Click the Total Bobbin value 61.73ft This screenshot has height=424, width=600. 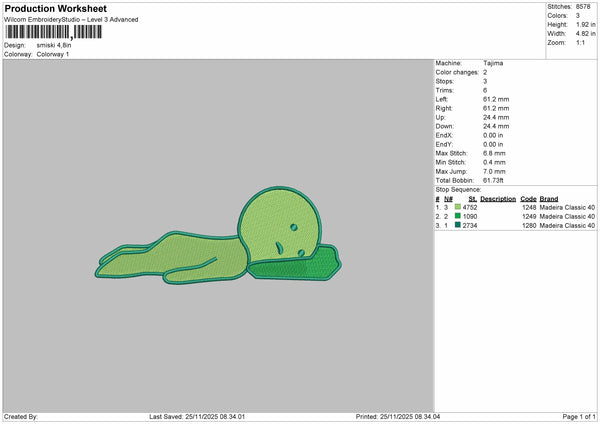(496, 180)
